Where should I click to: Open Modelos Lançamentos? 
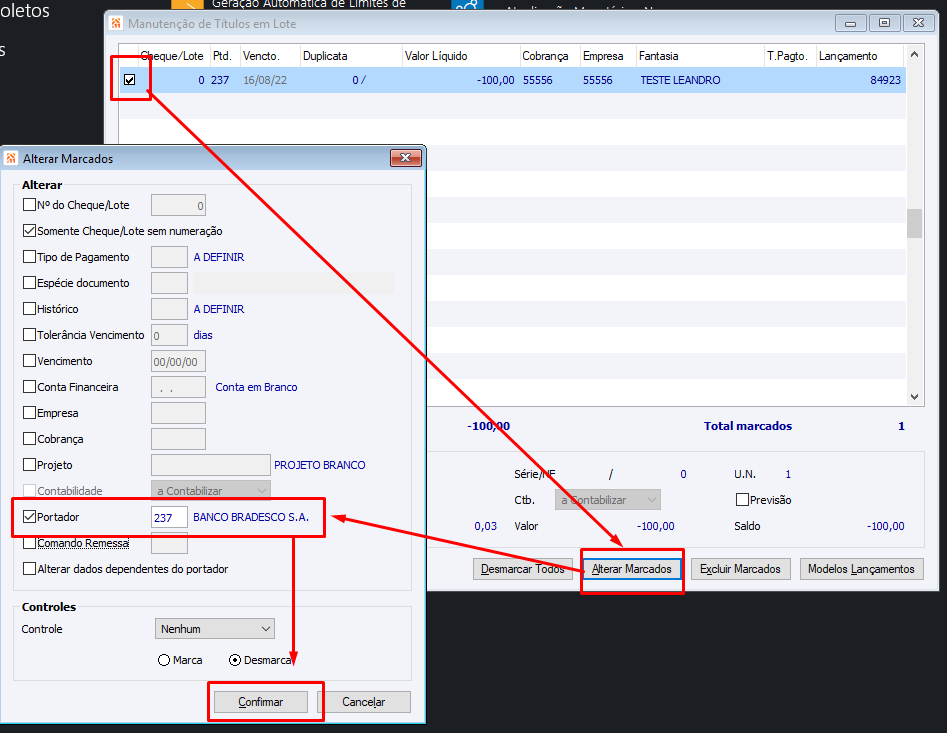(x=861, y=569)
